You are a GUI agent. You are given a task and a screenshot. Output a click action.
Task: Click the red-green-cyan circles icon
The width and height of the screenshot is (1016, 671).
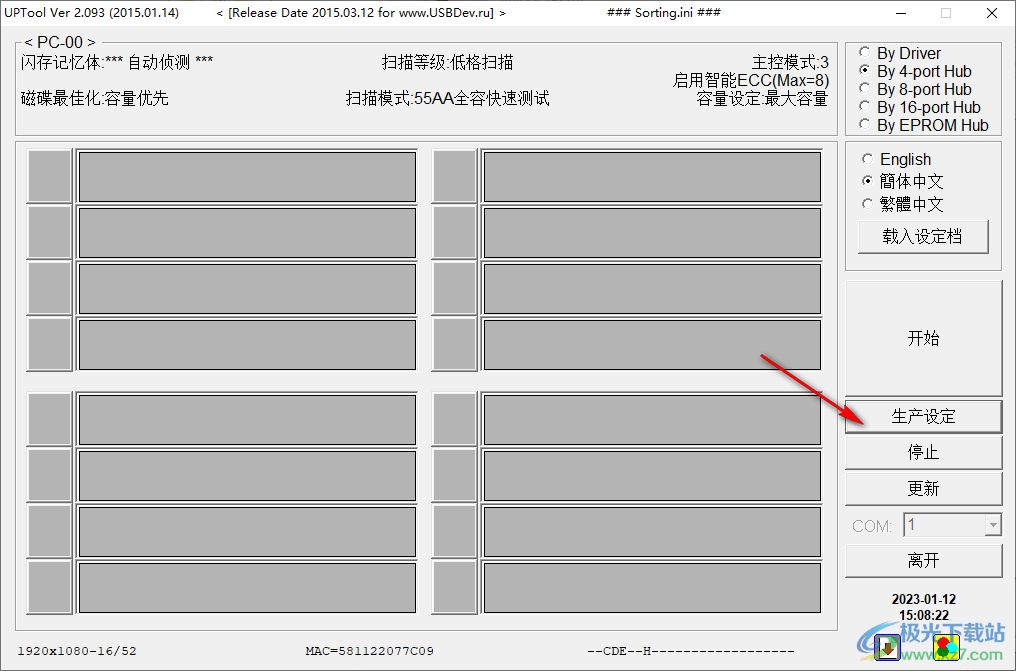946,647
